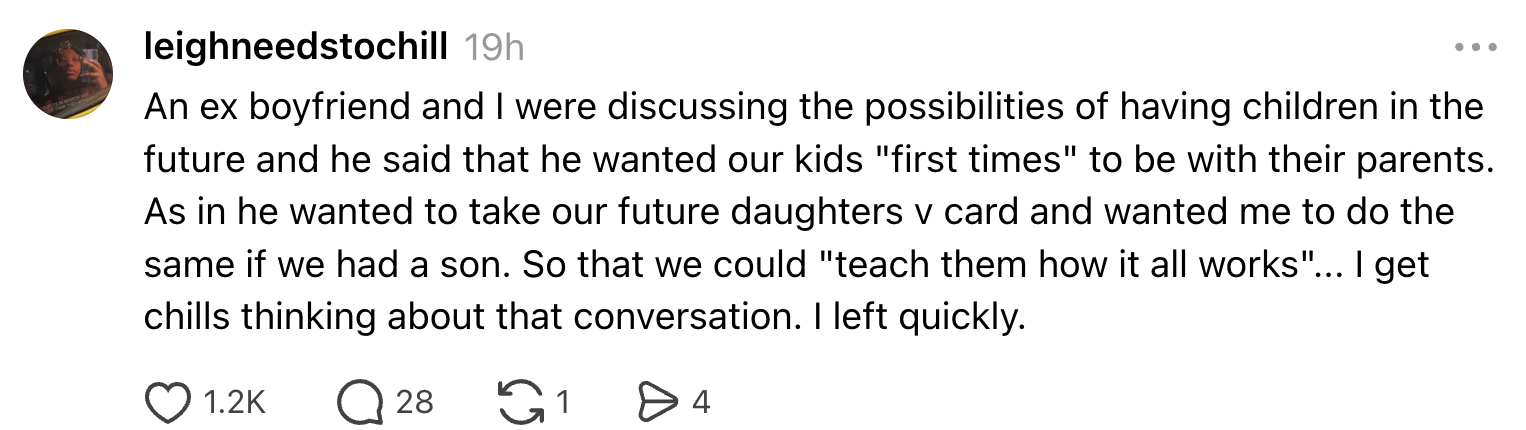The width and height of the screenshot is (1526, 430).
Task: Click the post line starting with As in
Action: coord(798,212)
